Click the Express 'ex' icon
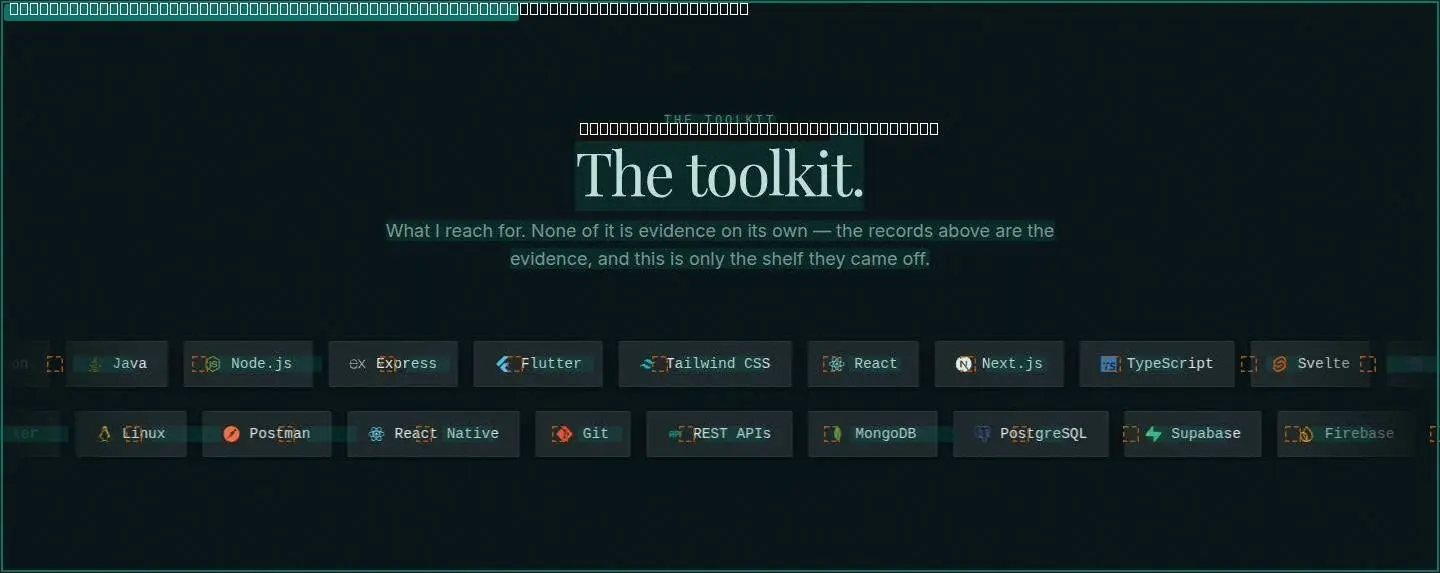Viewport: 1440px width, 573px height. pos(357,364)
